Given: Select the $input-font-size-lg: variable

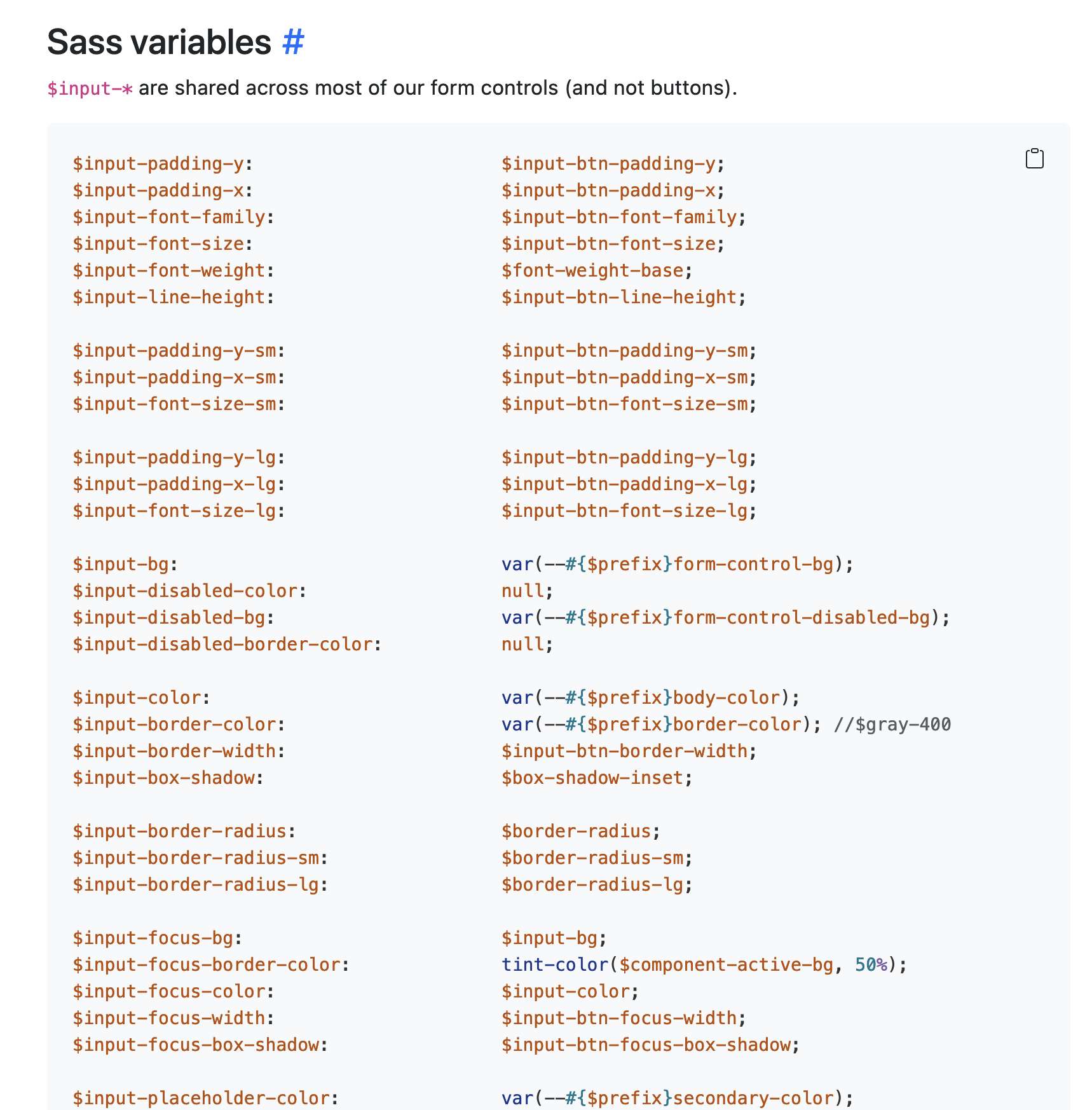Looking at the screenshot, I should click(179, 511).
